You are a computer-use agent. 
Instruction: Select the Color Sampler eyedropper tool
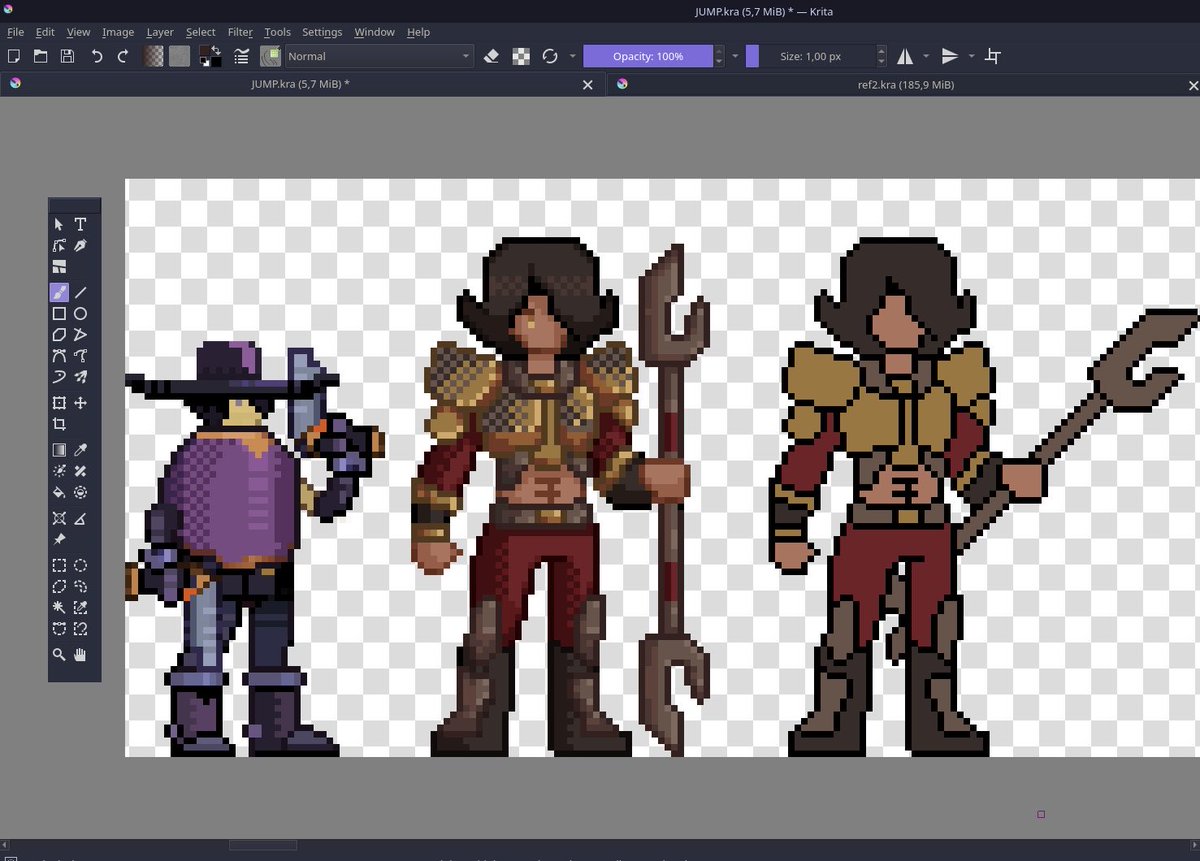point(80,450)
